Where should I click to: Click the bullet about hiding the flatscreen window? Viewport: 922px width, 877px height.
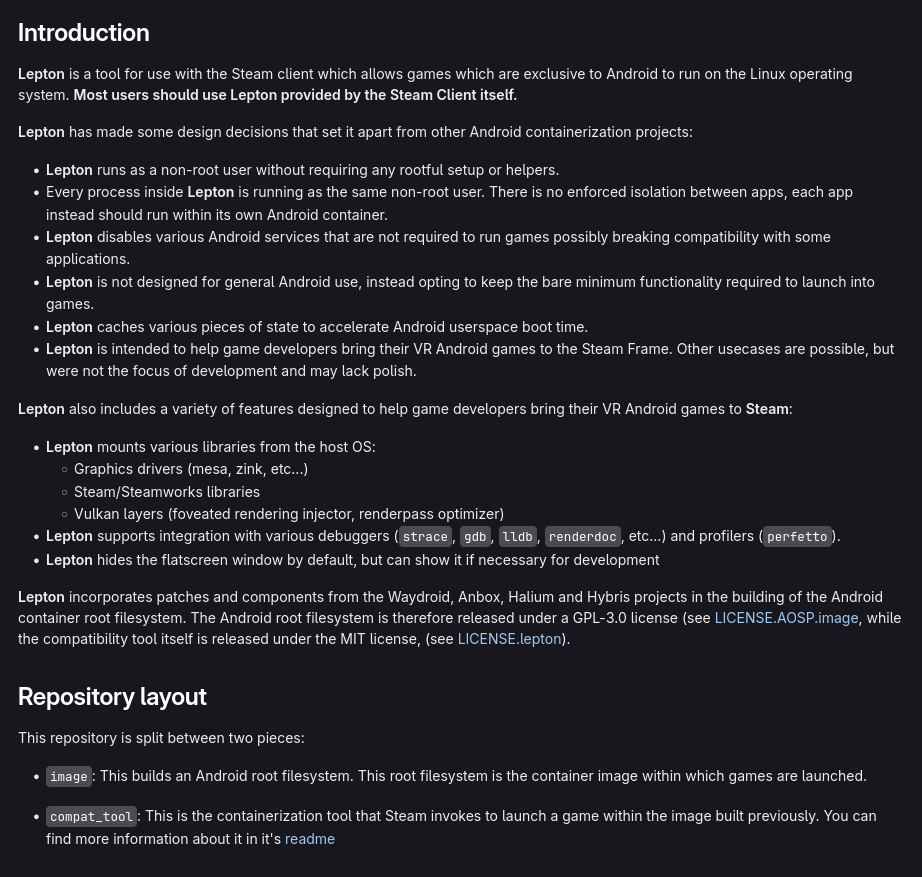(x=353, y=560)
